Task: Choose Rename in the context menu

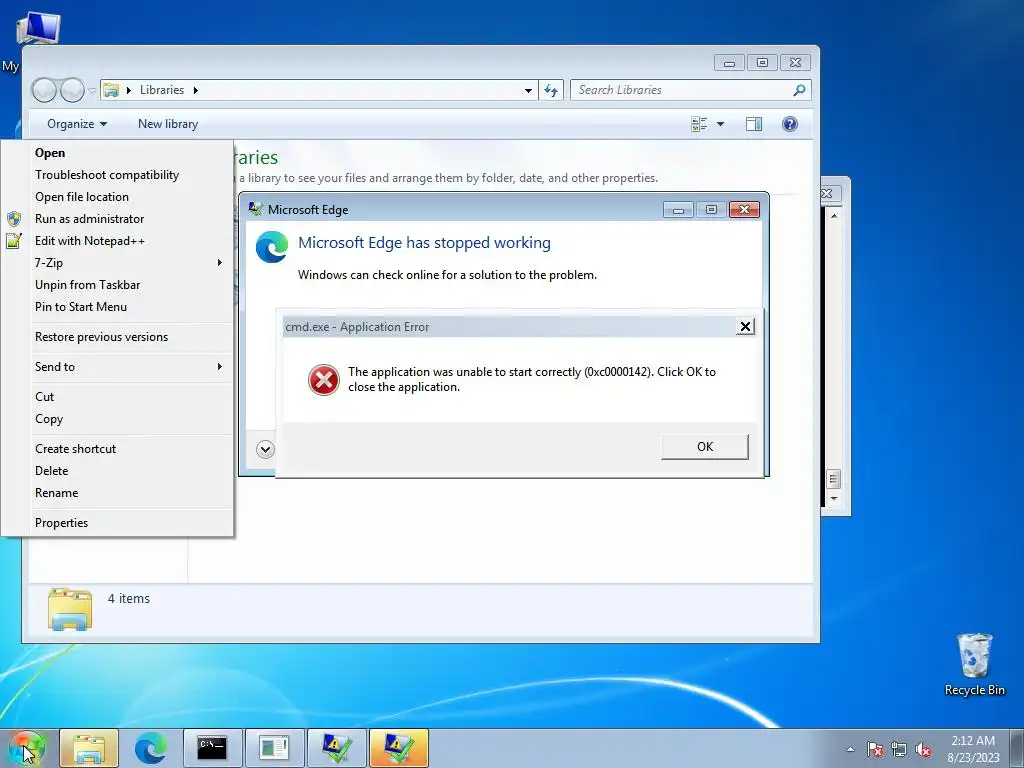Action: pyautogui.click(x=118, y=493)
